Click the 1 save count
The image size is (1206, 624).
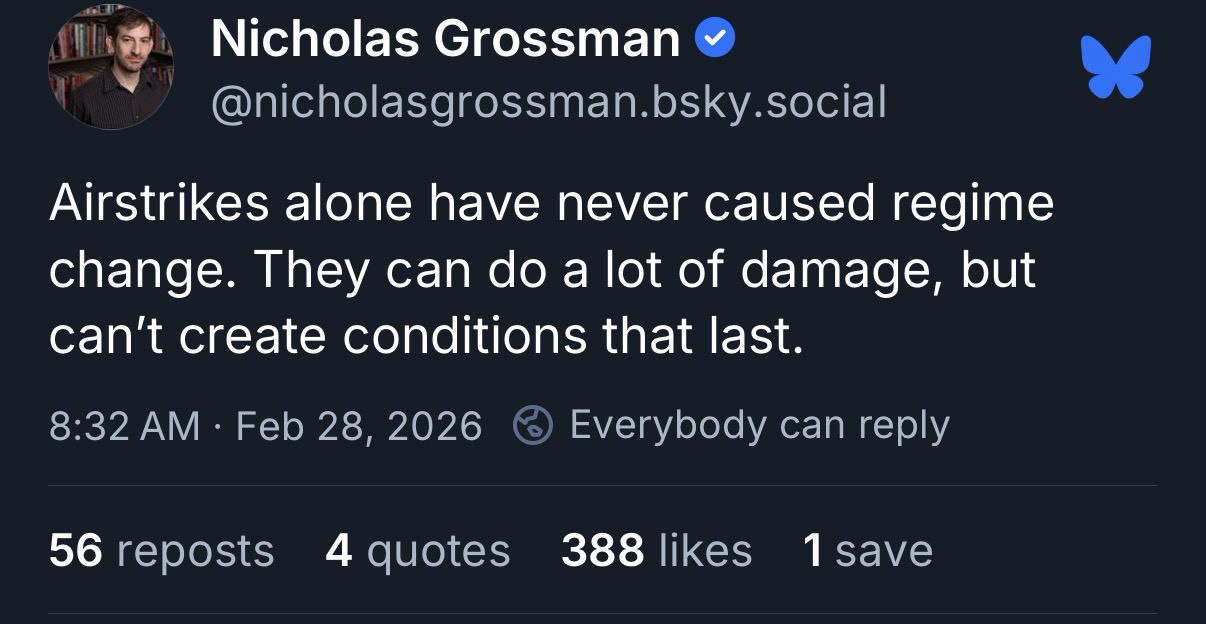pos(867,550)
